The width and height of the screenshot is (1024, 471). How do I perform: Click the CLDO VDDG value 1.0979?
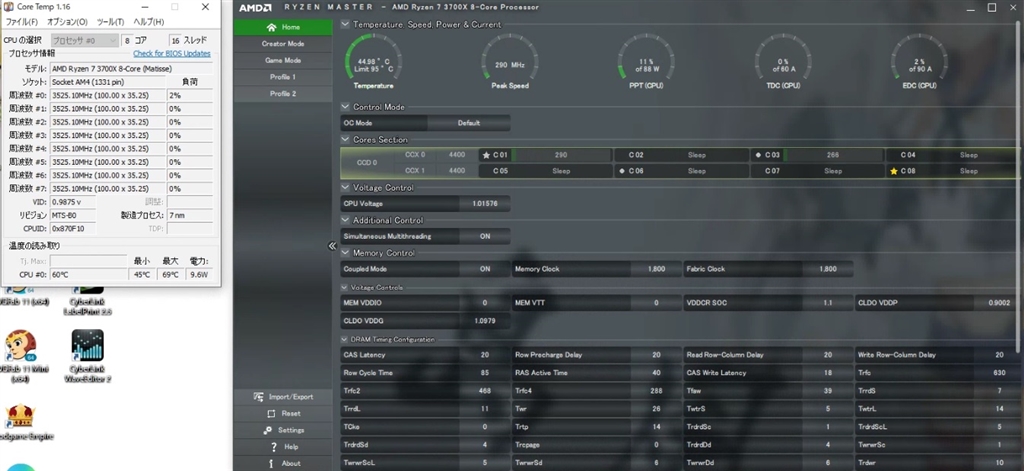tap(485, 321)
